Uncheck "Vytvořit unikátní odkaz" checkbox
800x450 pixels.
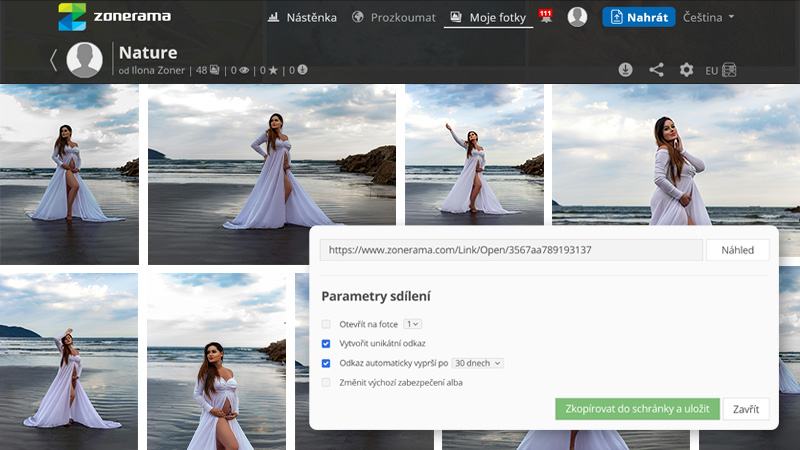[326, 343]
